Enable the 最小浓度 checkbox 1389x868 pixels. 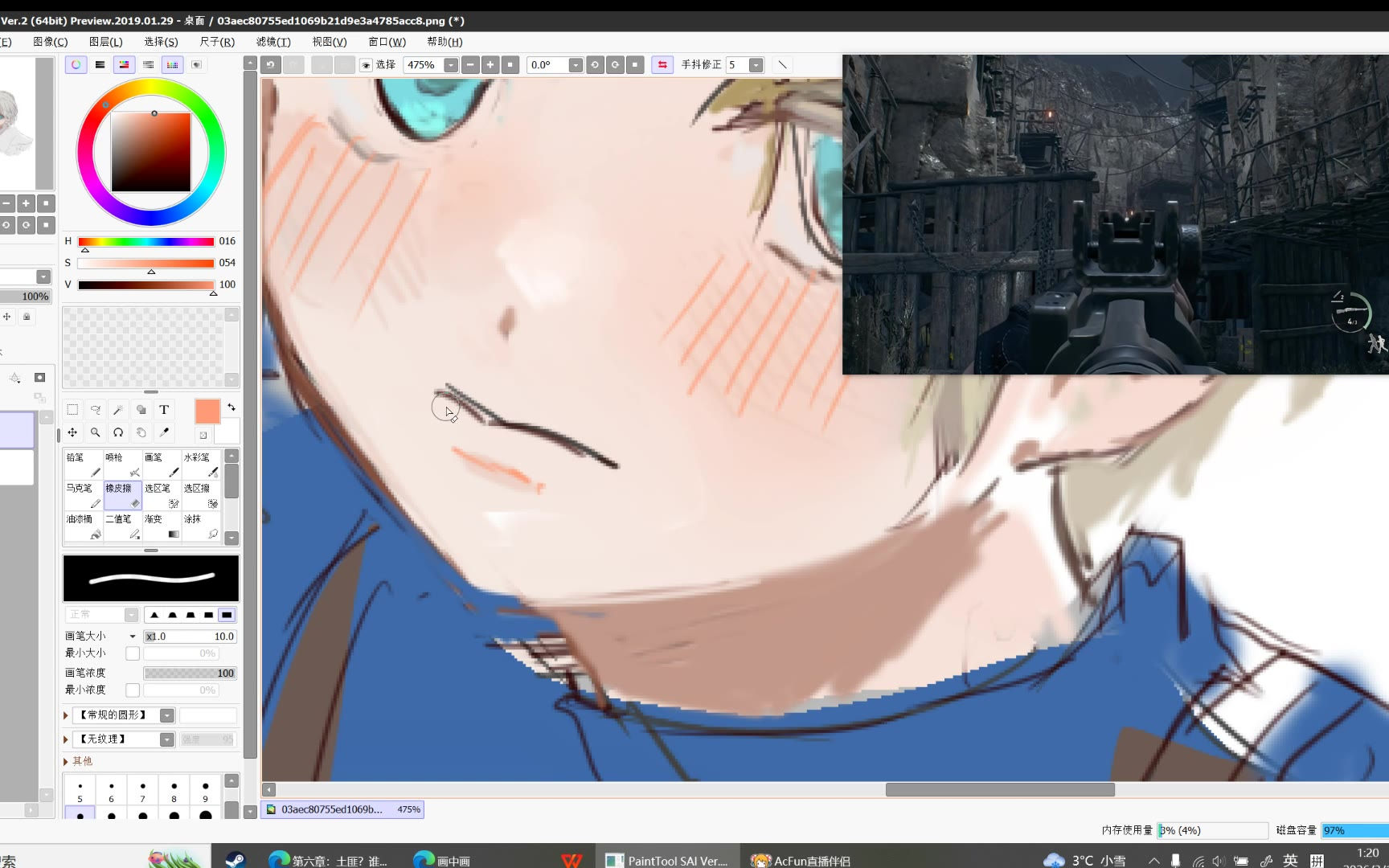tap(133, 690)
